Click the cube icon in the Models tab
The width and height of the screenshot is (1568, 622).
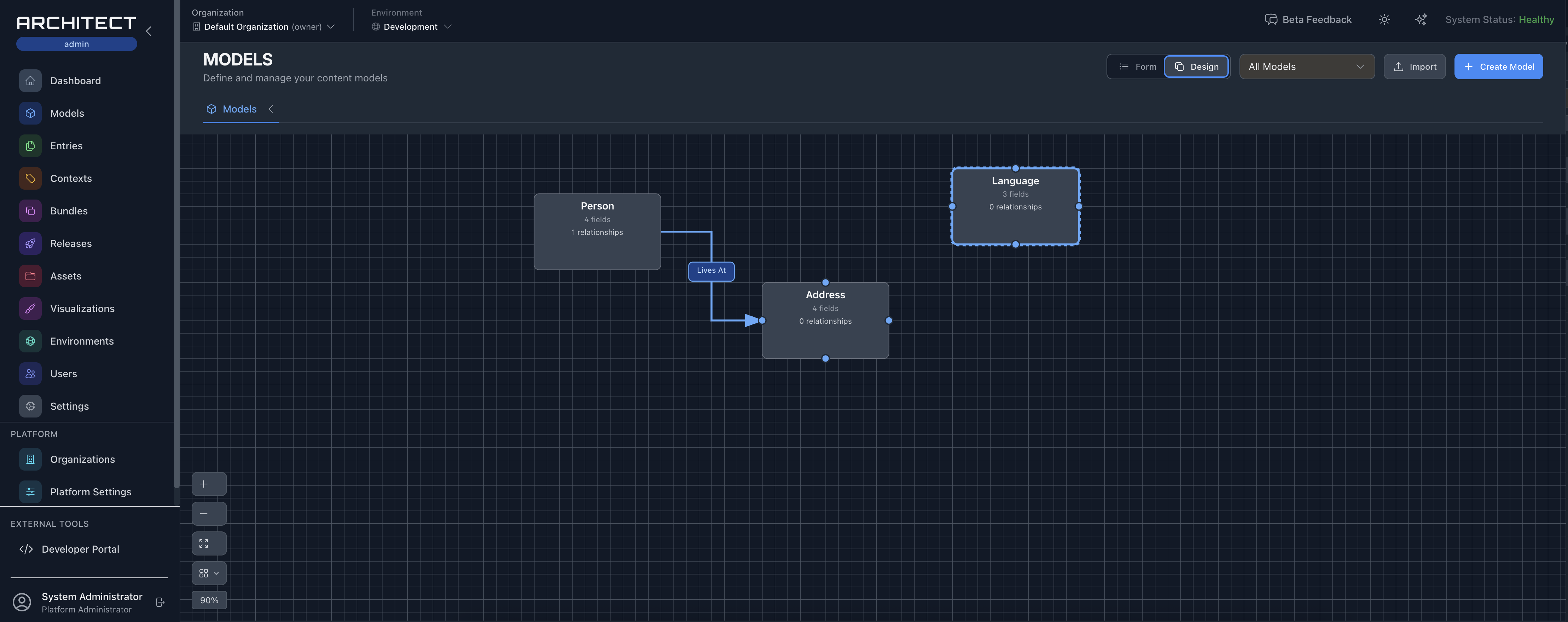pyautogui.click(x=211, y=109)
